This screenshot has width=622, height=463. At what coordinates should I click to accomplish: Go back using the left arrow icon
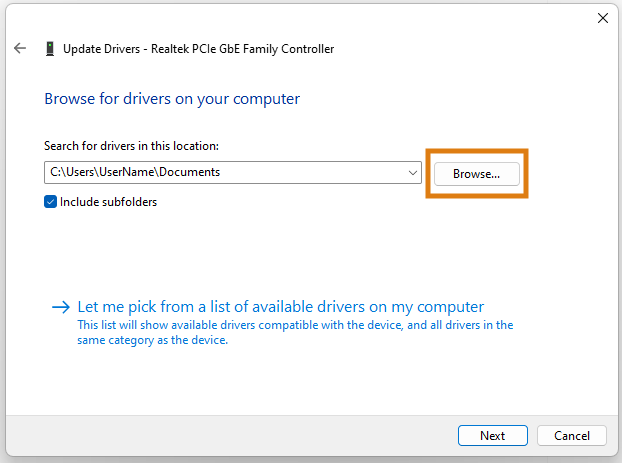pyautogui.click(x=19, y=48)
